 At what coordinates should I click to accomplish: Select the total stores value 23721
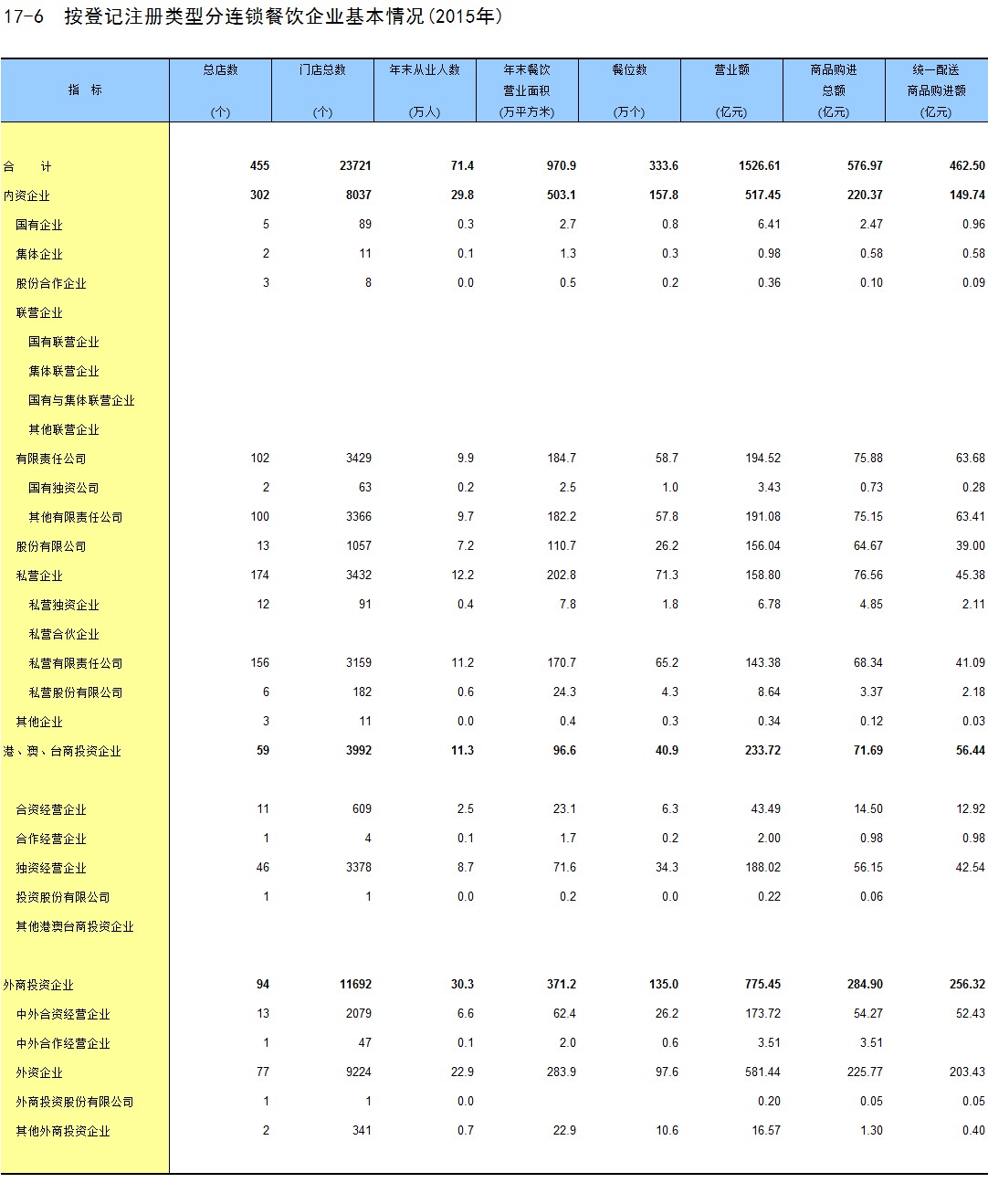pyautogui.click(x=355, y=165)
